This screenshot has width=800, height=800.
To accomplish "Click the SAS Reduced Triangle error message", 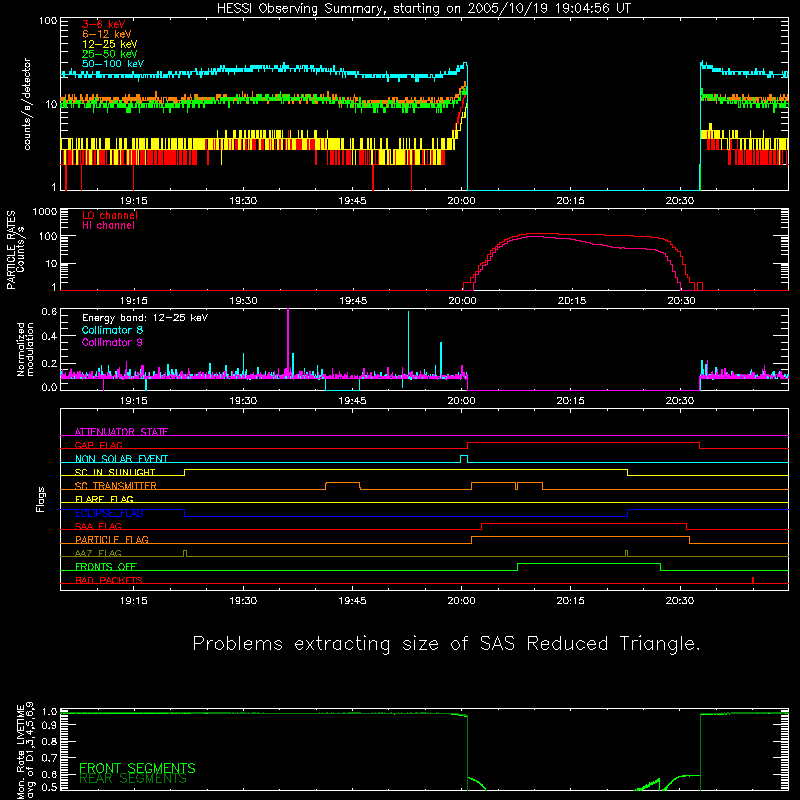I will pyautogui.click(x=446, y=644).
